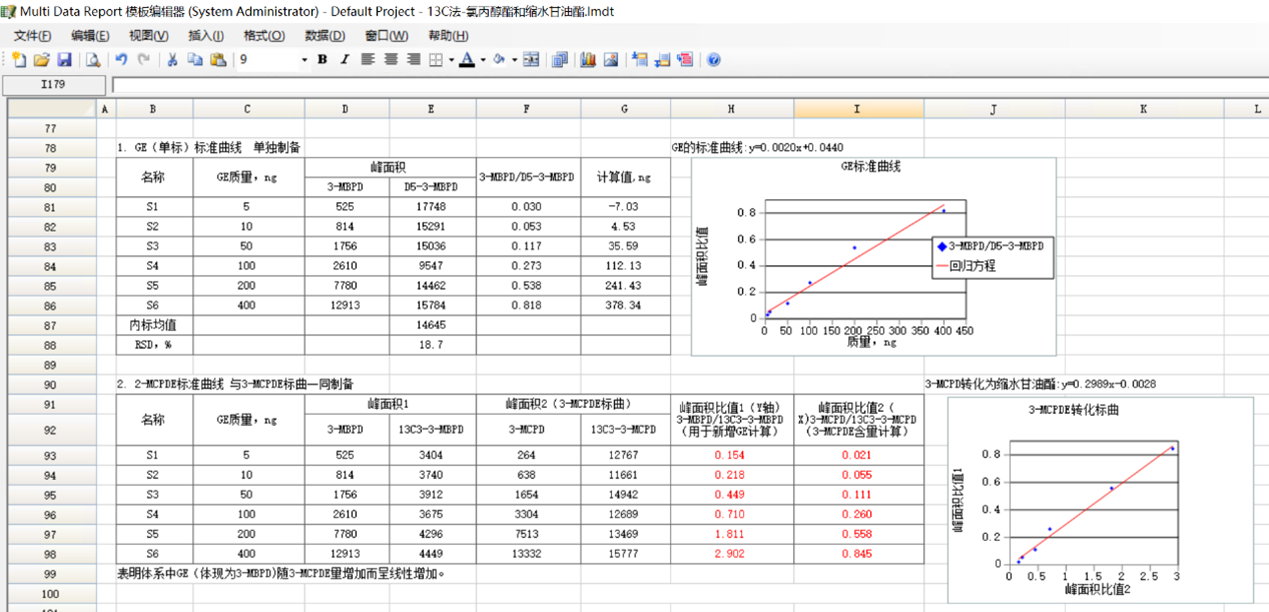Cut selection with the scissors icon
The image size is (1269, 612).
coord(172,60)
